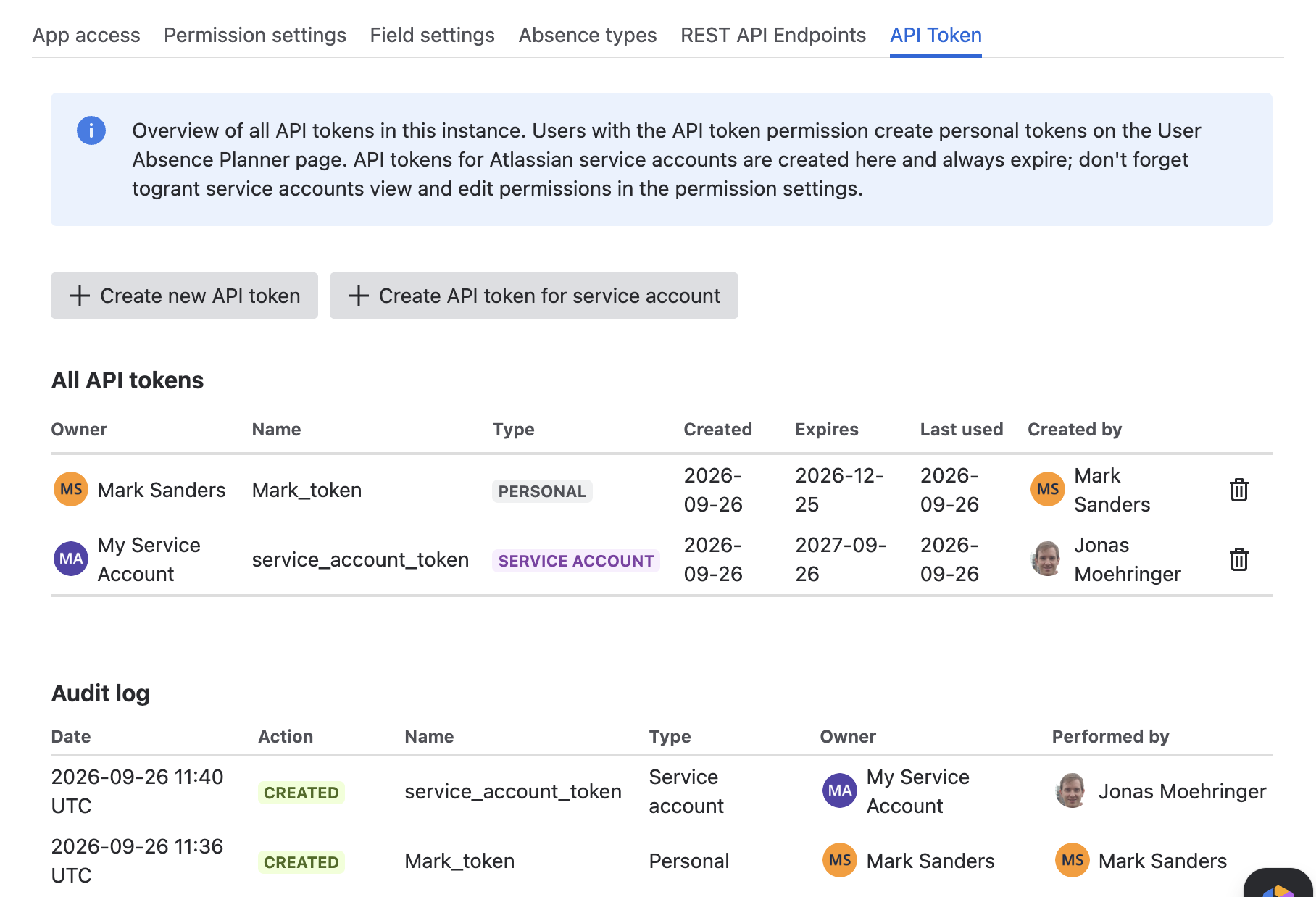The image size is (1316, 897).
Task: Delete the service_account_token API token
Action: [1238, 559]
